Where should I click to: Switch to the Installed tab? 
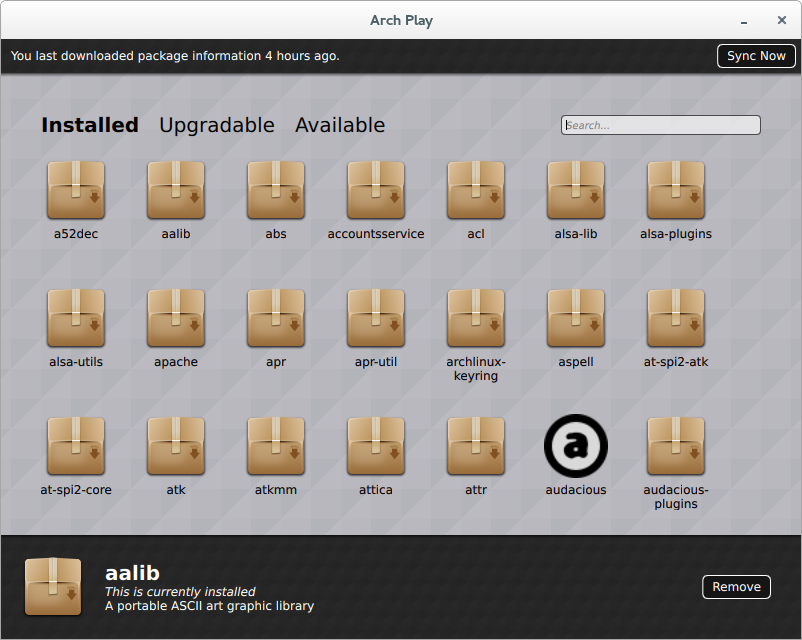(90, 125)
